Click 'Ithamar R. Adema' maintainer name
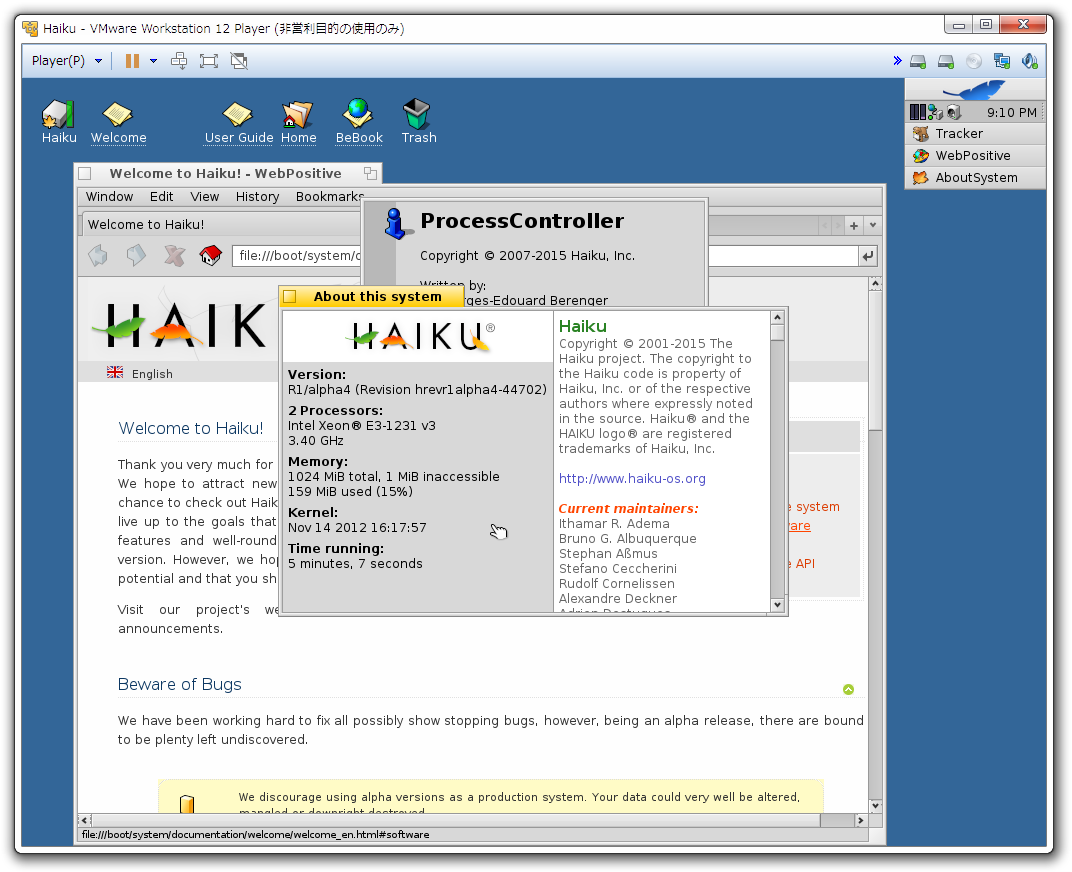The height and width of the screenshot is (872, 1072). click(614, 524)
